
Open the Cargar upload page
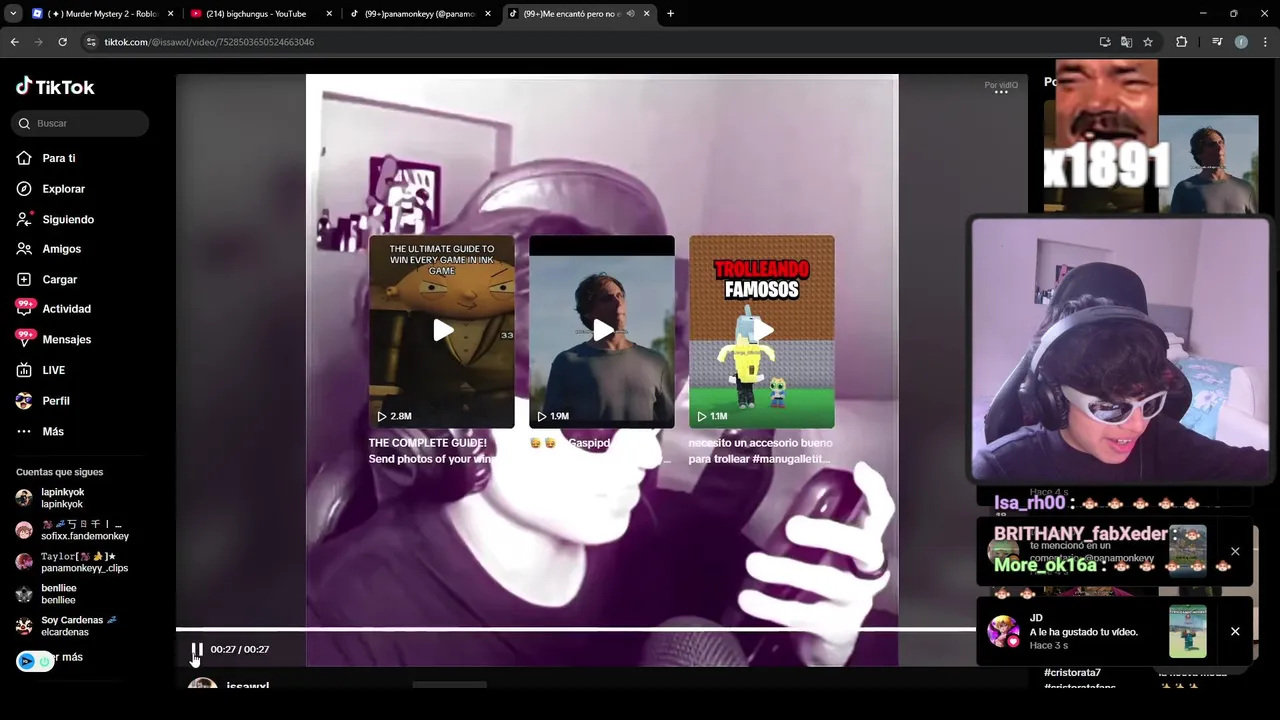59,280
